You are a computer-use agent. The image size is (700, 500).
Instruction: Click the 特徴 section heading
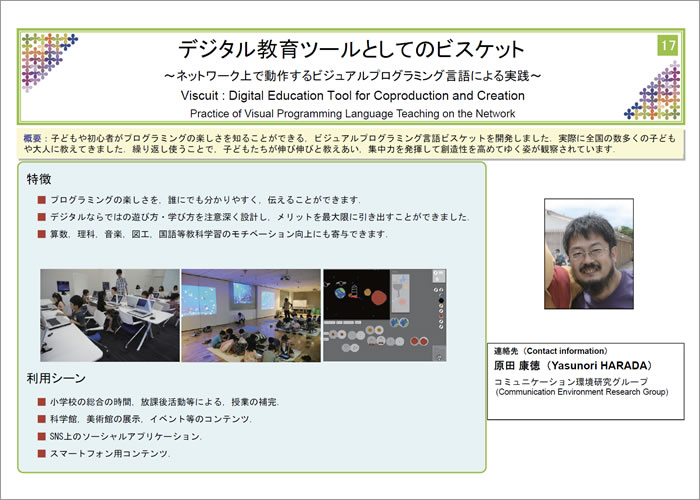coord(40,178)
